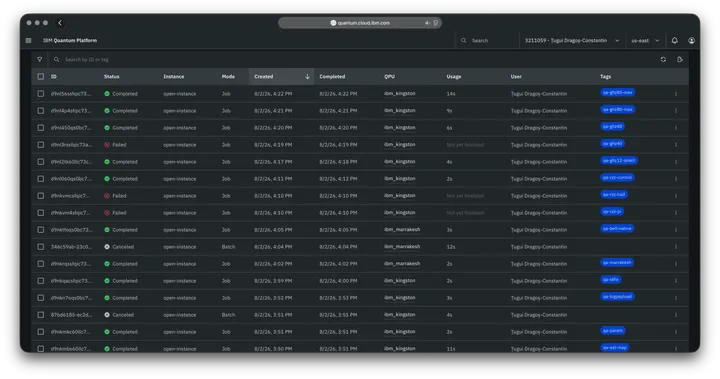Toggle the select-all checkbox in header
720x379 pixels.
click(x=41, y=77)
